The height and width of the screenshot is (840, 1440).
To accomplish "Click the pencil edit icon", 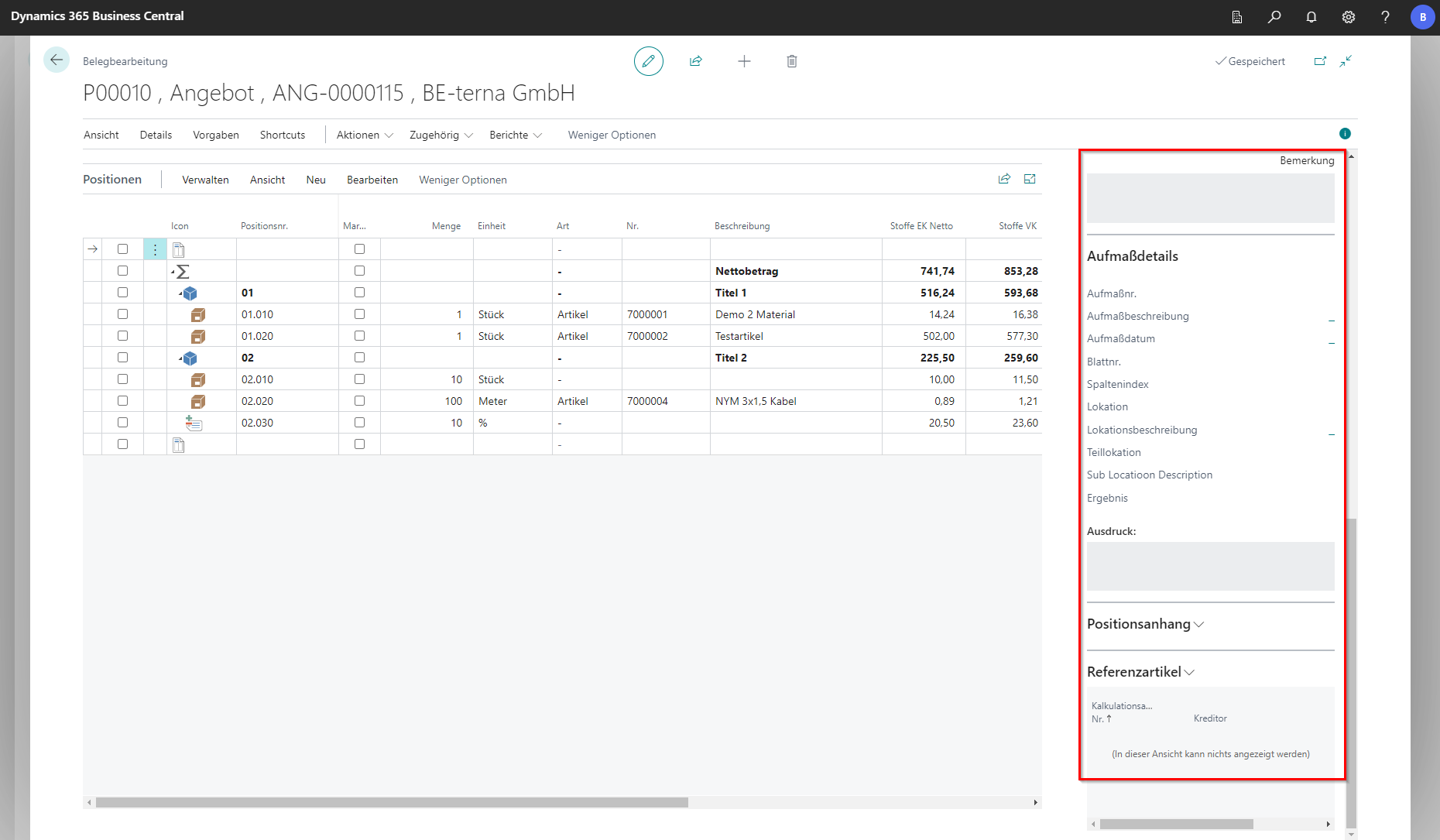I will coord(648,61).
